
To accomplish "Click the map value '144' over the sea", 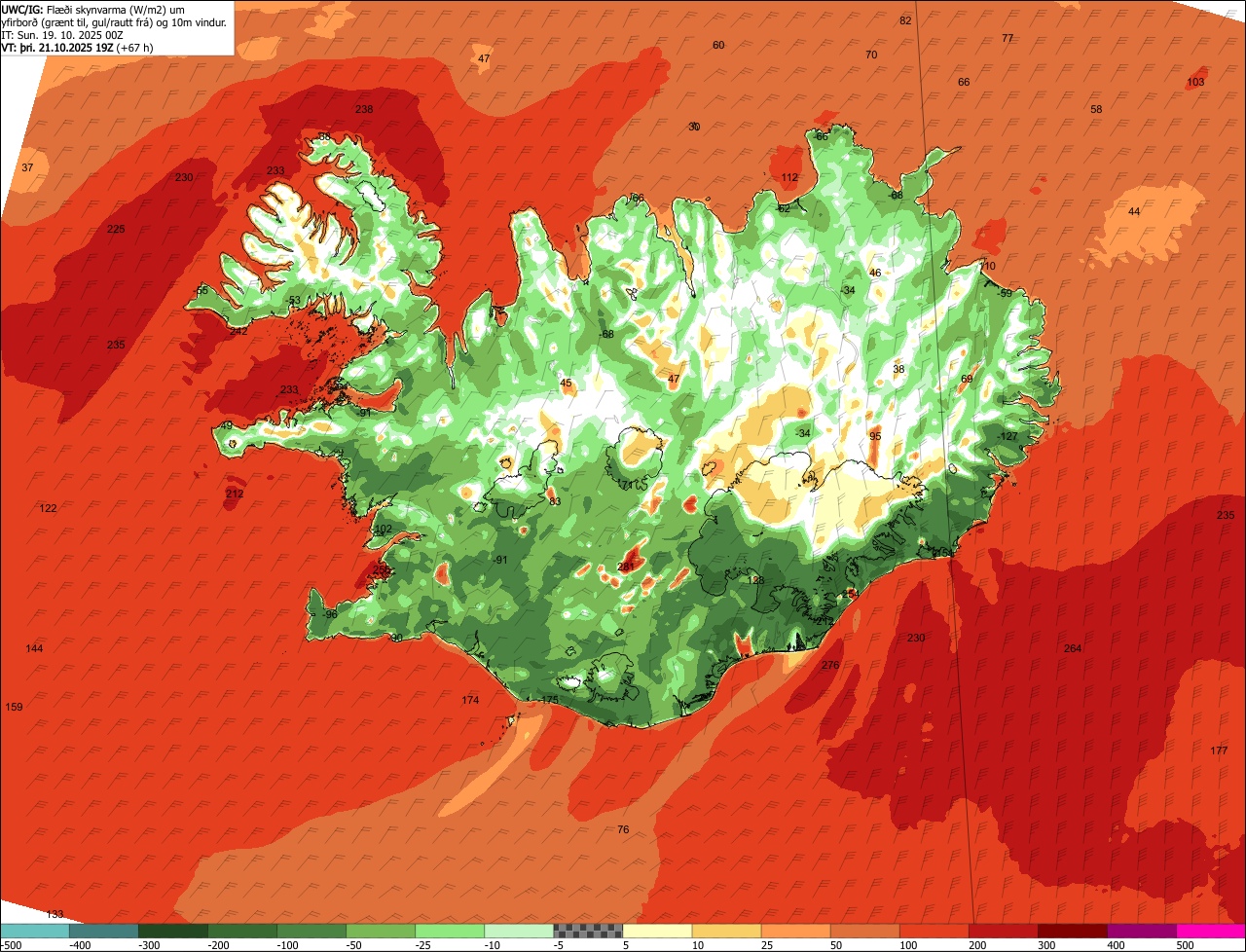I will click(x=35, y=649).
